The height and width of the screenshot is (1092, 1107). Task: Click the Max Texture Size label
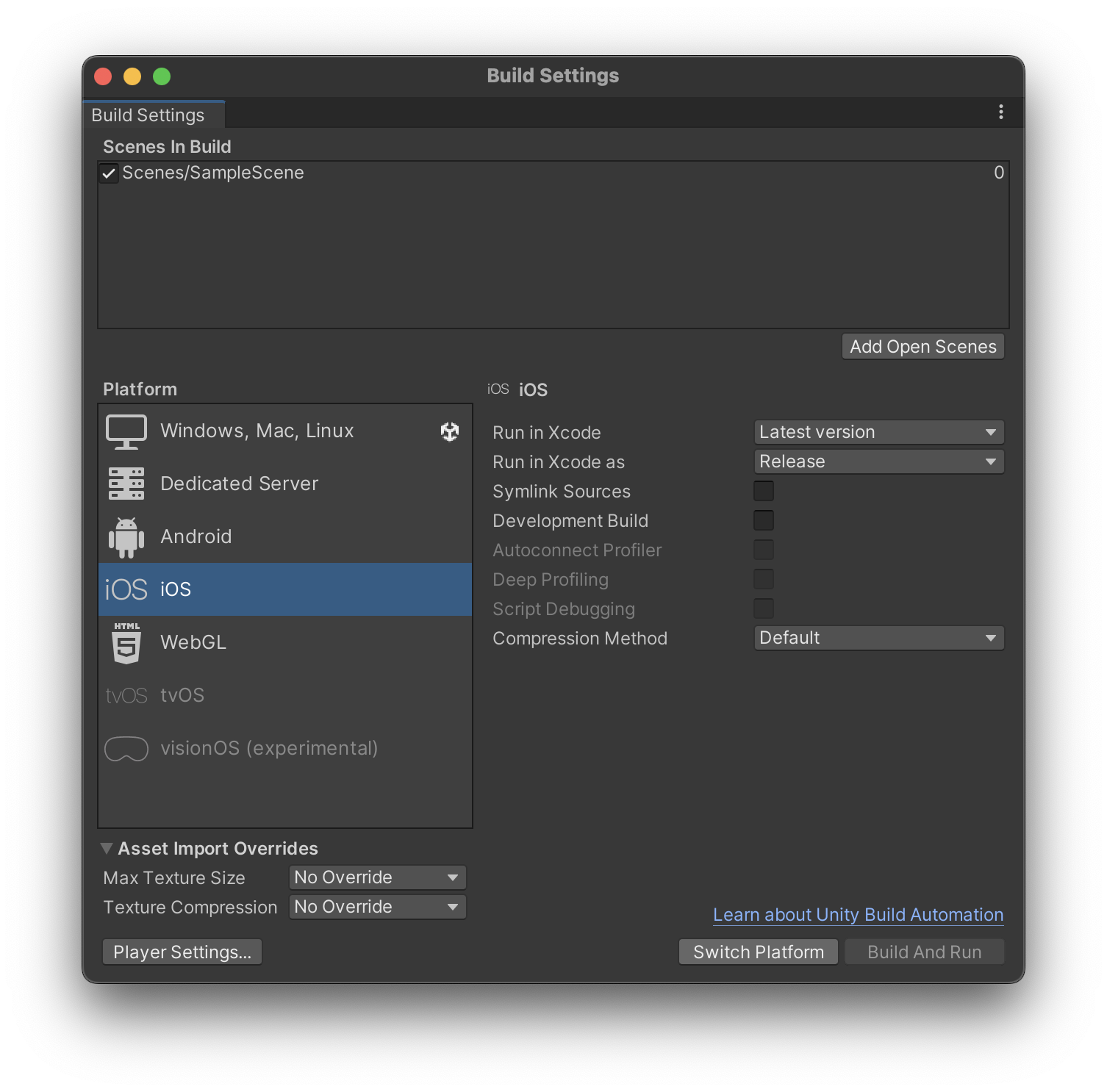click(x=174, y=878)
